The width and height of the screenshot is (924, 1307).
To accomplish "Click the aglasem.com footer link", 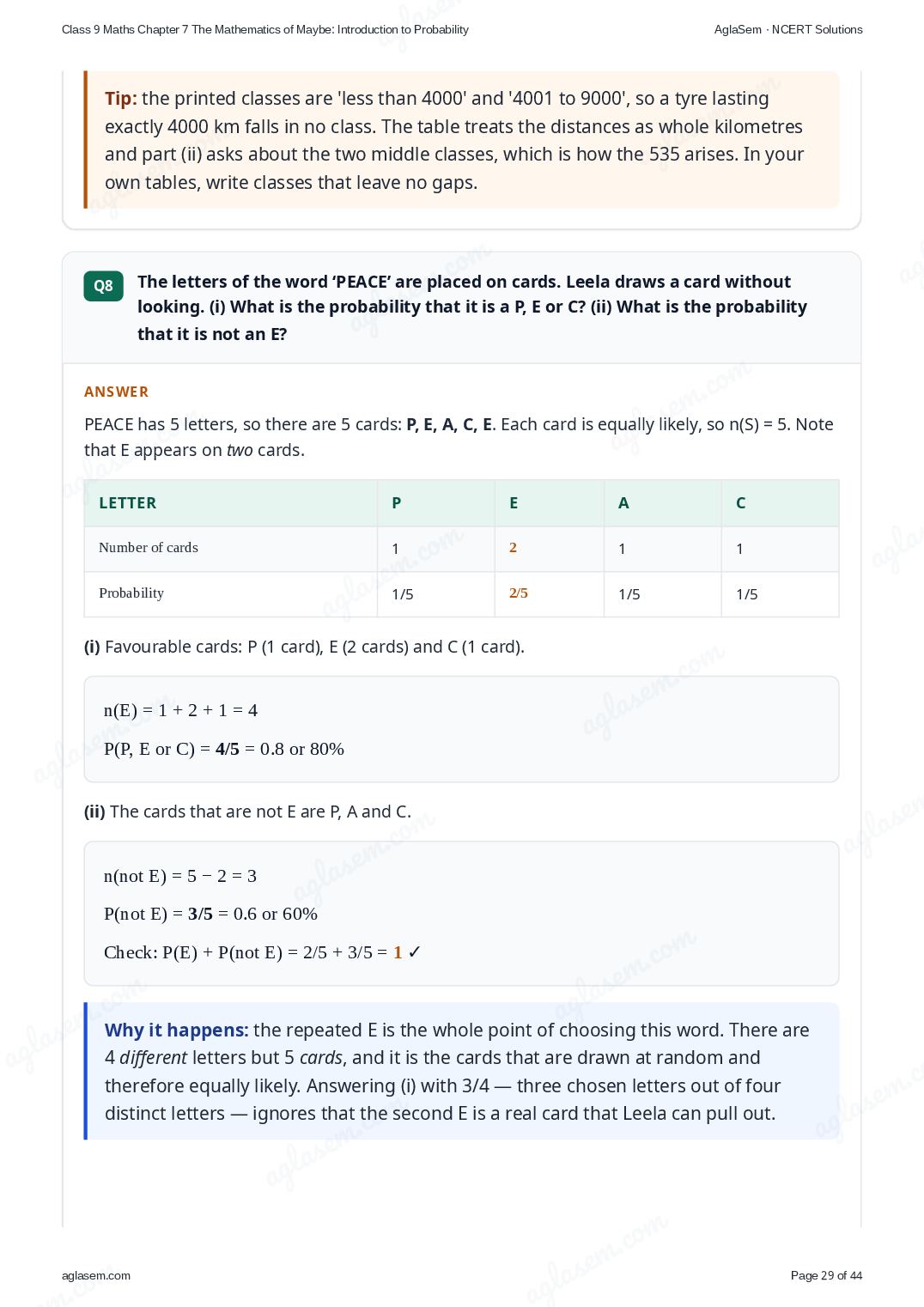I will 96,1275.
